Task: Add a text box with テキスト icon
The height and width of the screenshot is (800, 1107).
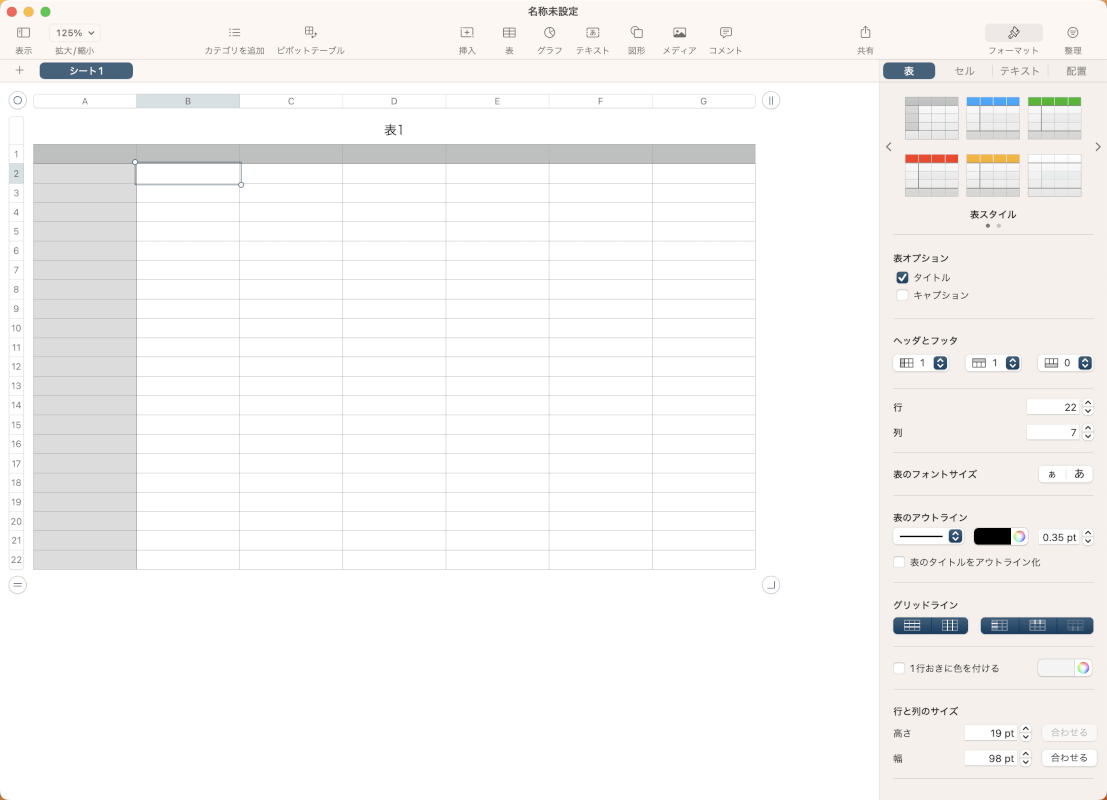Action: tap(592, 33)
